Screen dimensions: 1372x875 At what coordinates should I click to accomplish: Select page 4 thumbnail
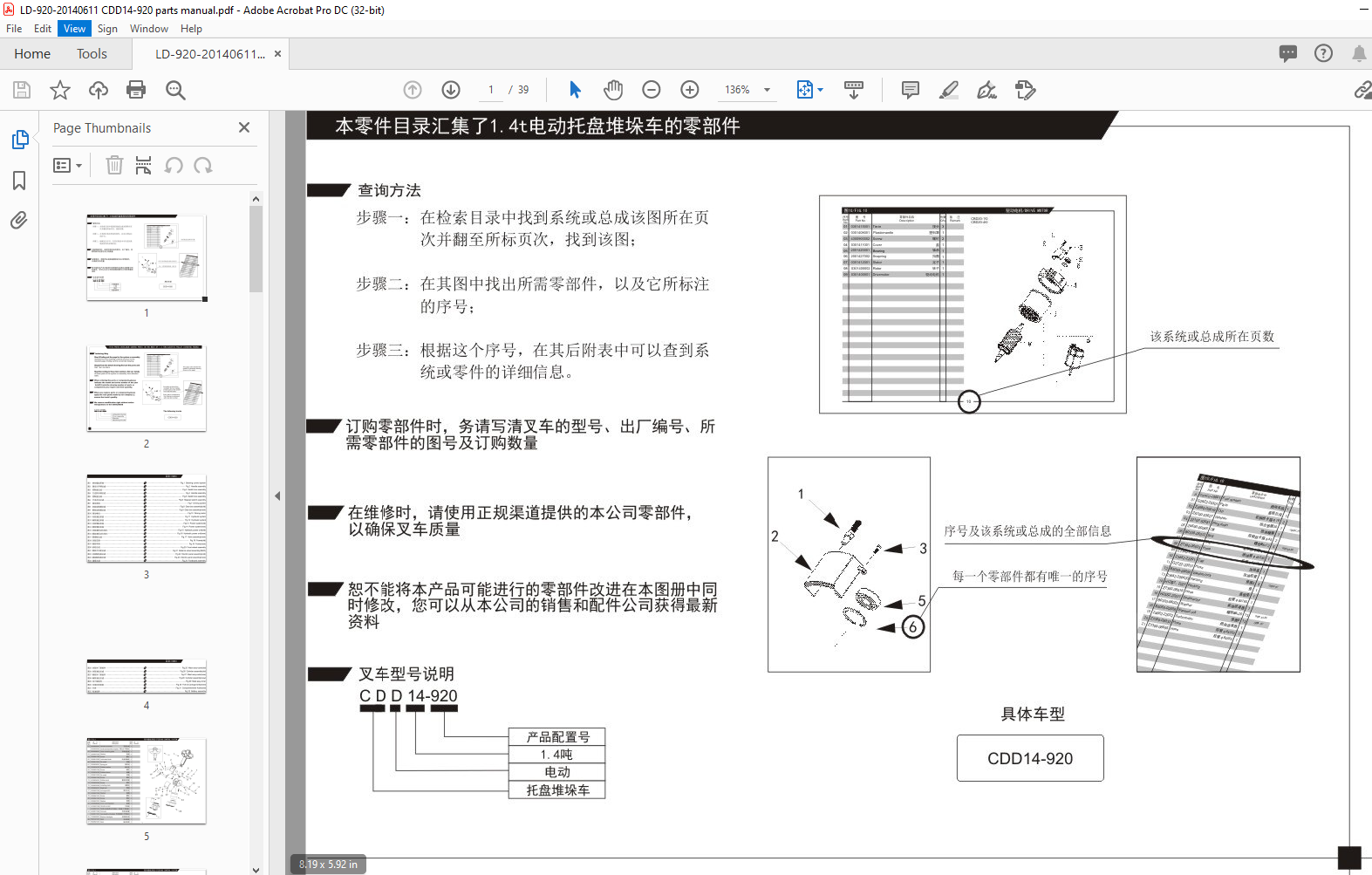tap(147, 677)
